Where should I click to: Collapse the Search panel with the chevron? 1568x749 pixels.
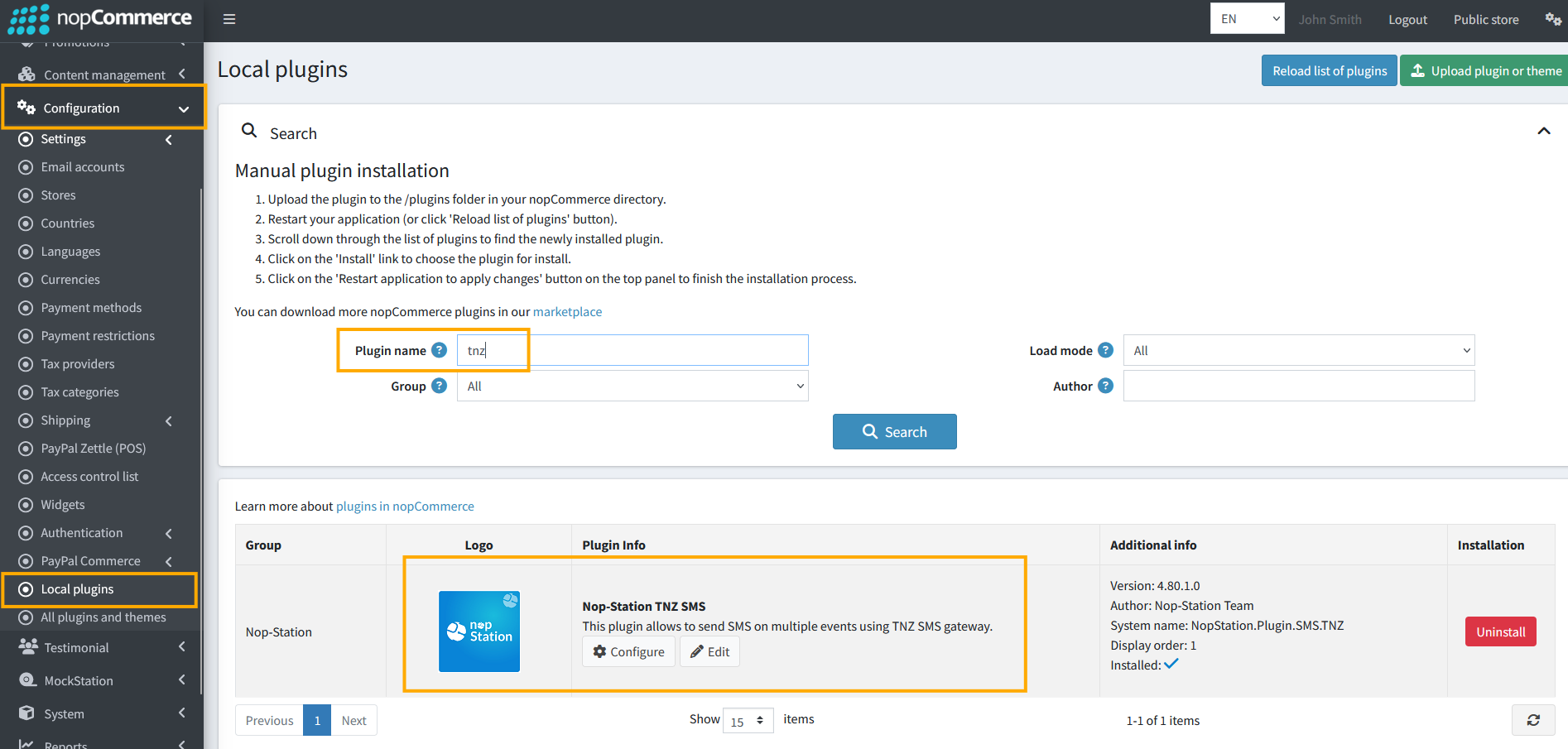1544,131
